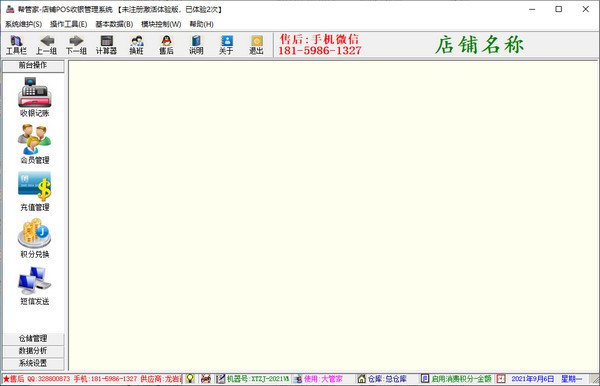Expand the 仓储管理 sidebar group

pyautogui.click(x=33, y=339)
